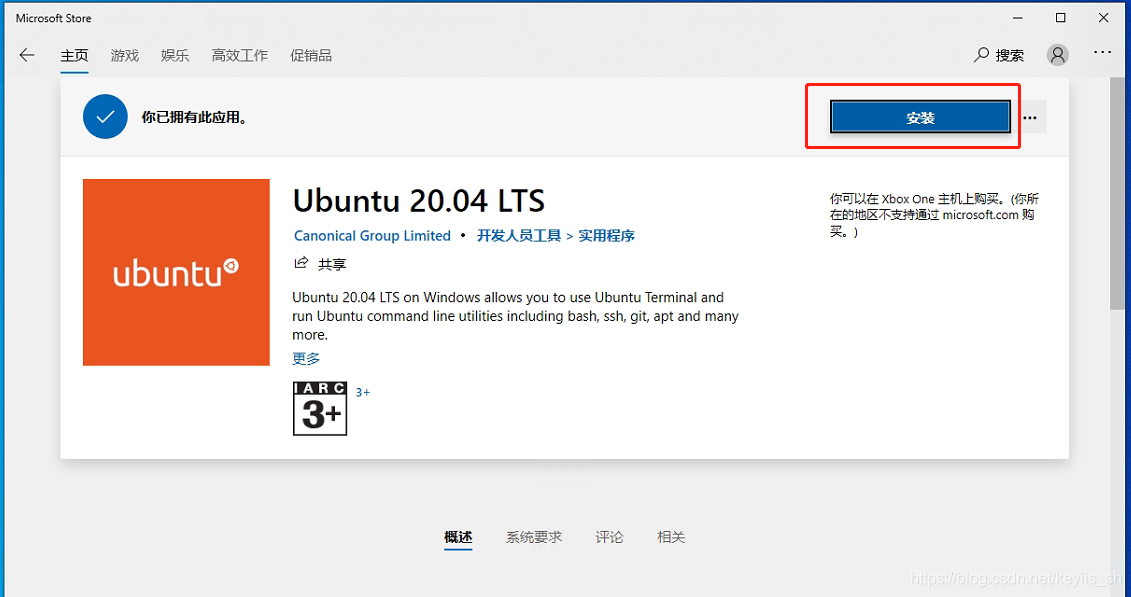This screenshot has height=597, width=1131.
Task: Click the 你已拥有此应用 status text
Action: click(x=195, y=118)
